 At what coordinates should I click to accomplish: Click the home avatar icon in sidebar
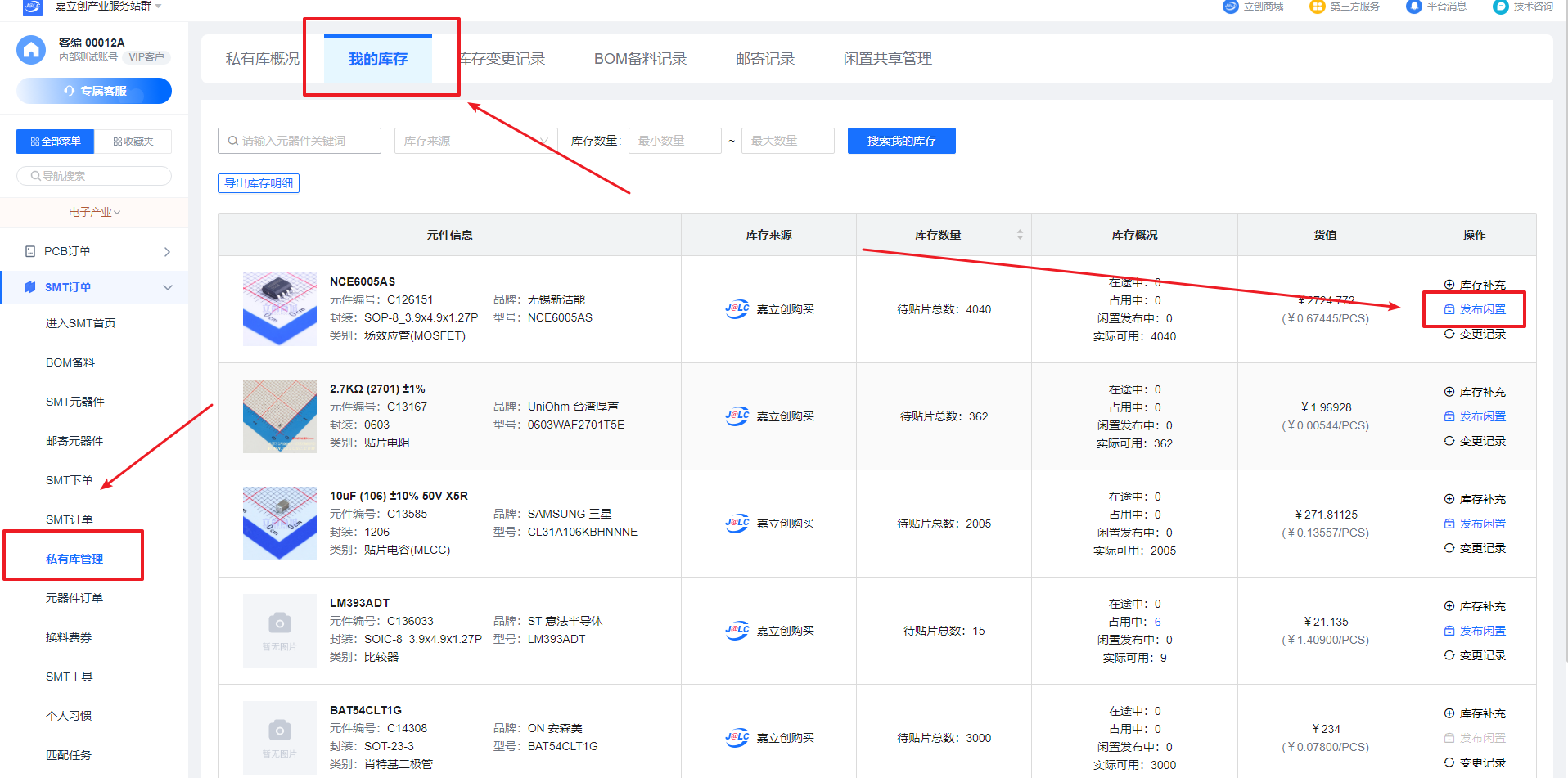(31, 50)
